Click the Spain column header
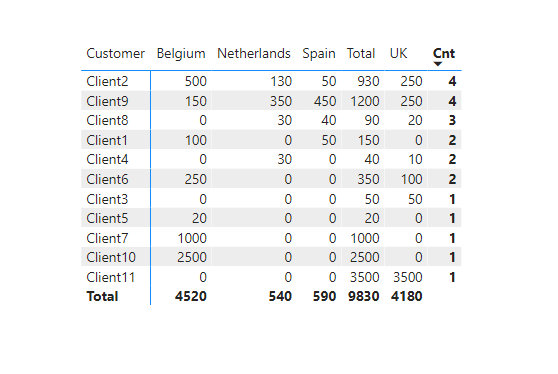 319,54
